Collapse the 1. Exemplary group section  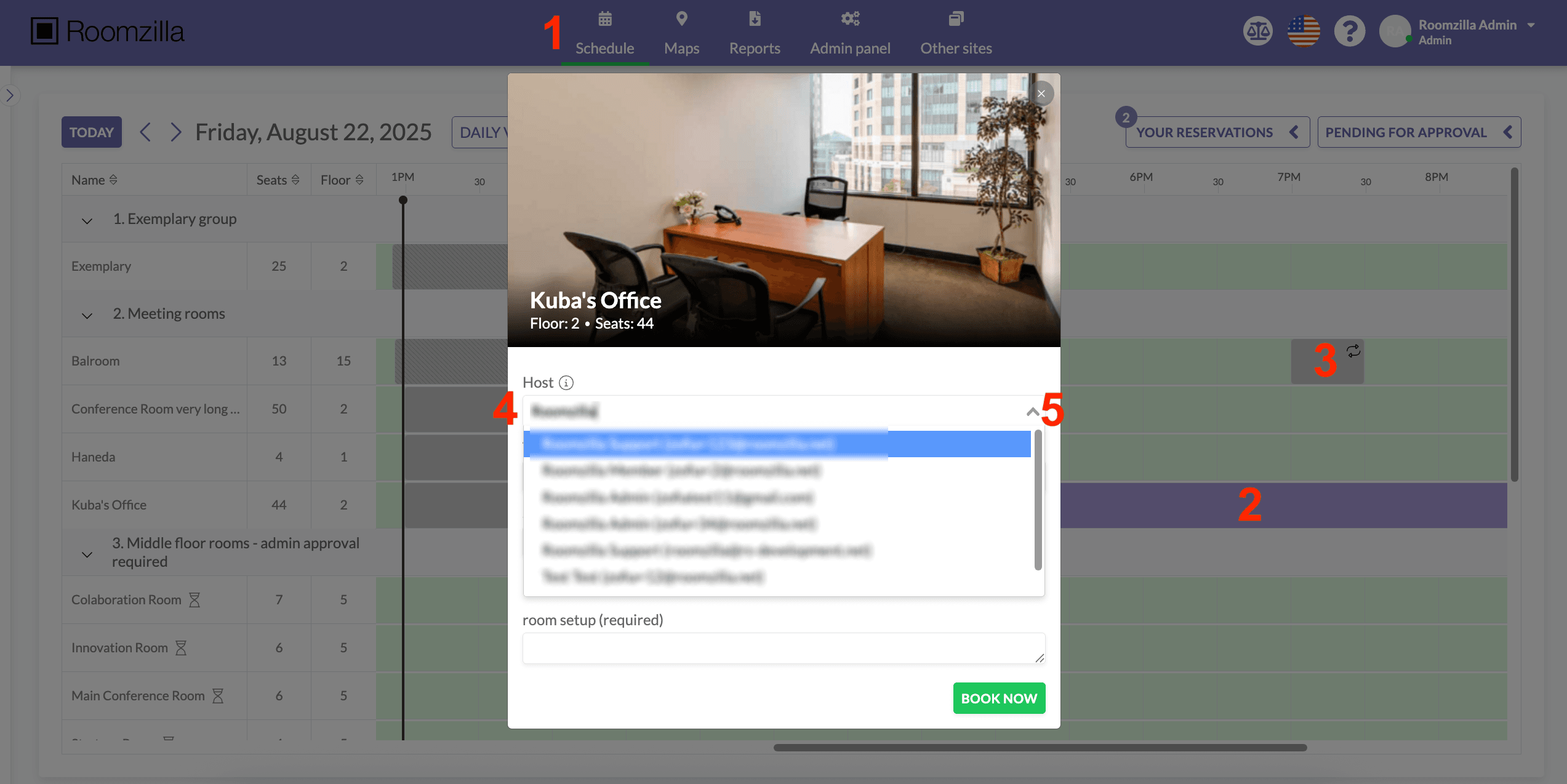click(87, 220)
